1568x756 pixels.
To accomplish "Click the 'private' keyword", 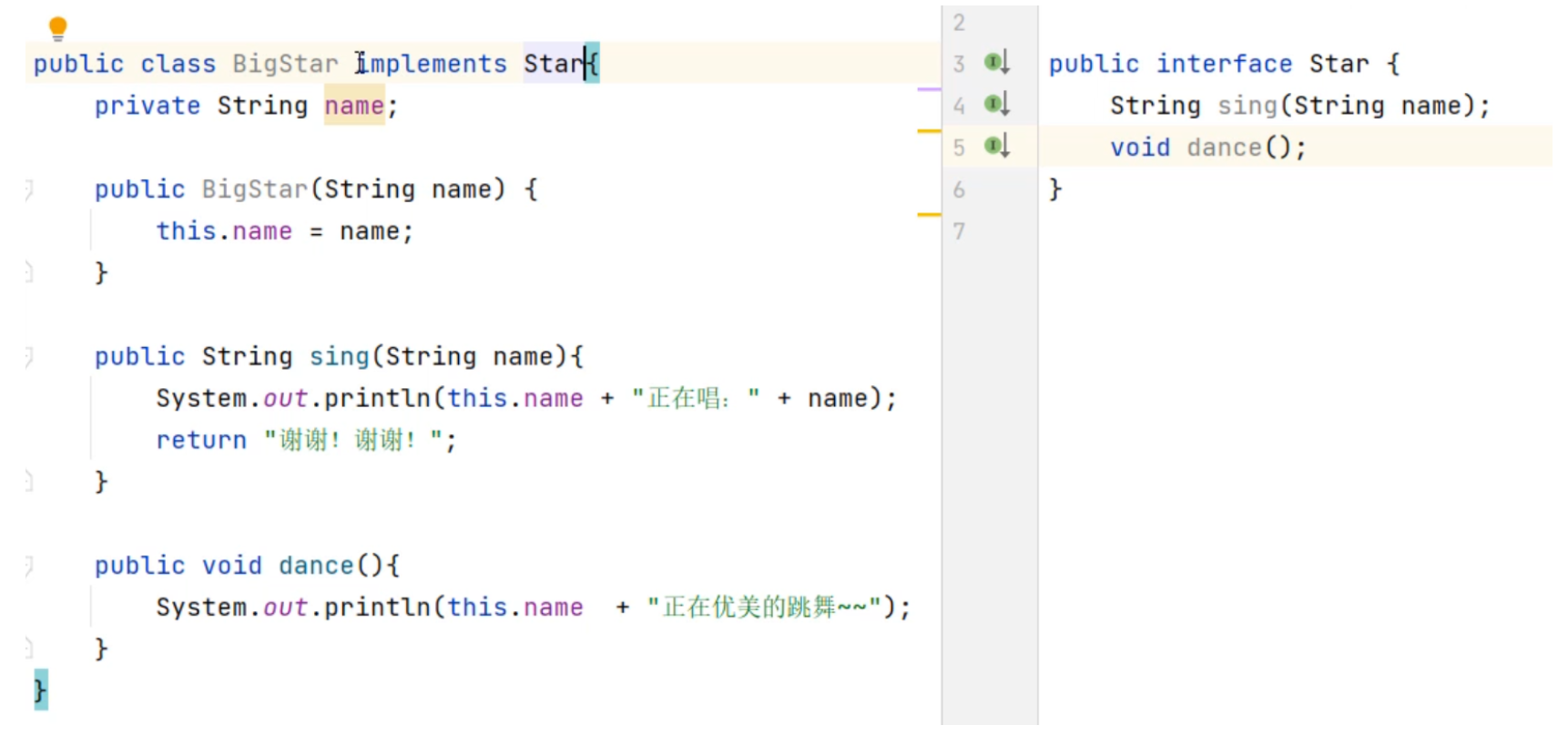I will click(148, 106).
